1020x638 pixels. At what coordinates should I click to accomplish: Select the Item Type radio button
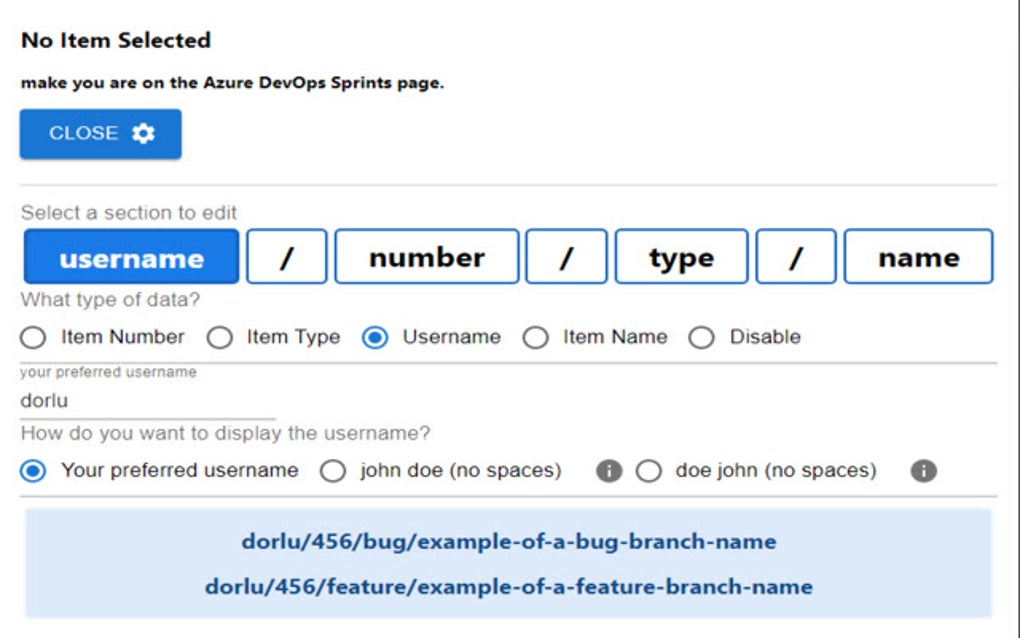[x=220, y=337]
